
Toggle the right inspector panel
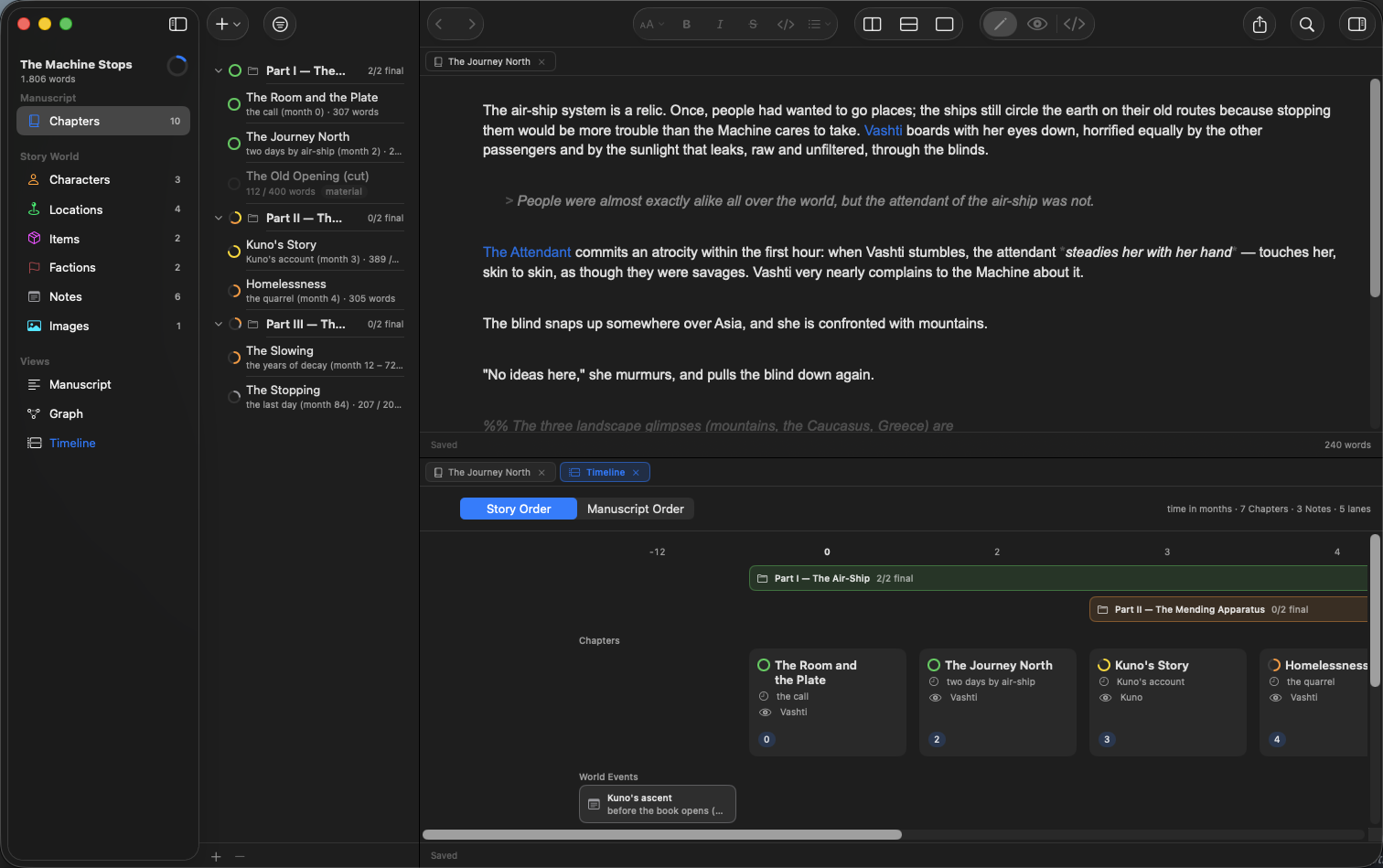pos(1357,25)
